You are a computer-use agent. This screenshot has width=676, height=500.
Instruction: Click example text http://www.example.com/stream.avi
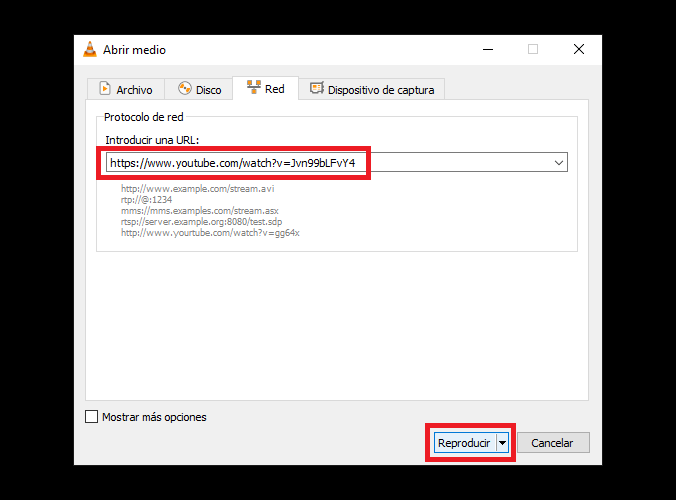pos(197,188)
